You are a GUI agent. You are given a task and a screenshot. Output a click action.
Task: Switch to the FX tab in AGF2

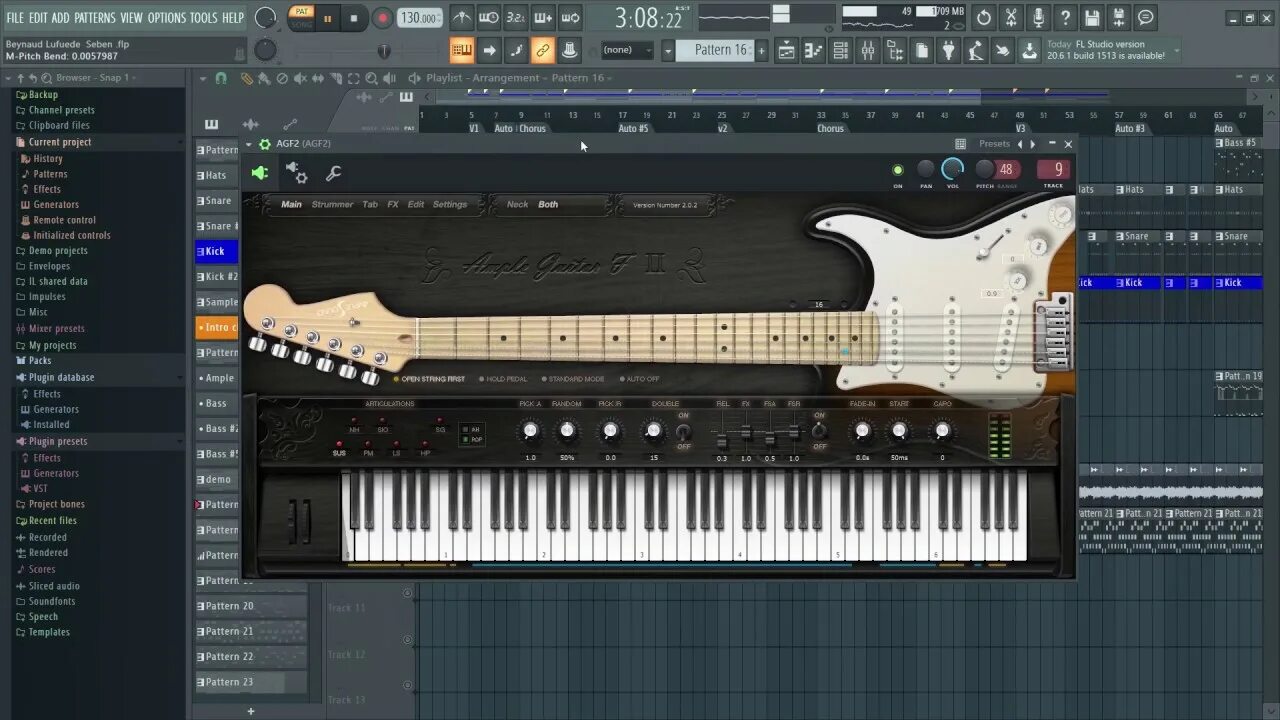[393, 204]
